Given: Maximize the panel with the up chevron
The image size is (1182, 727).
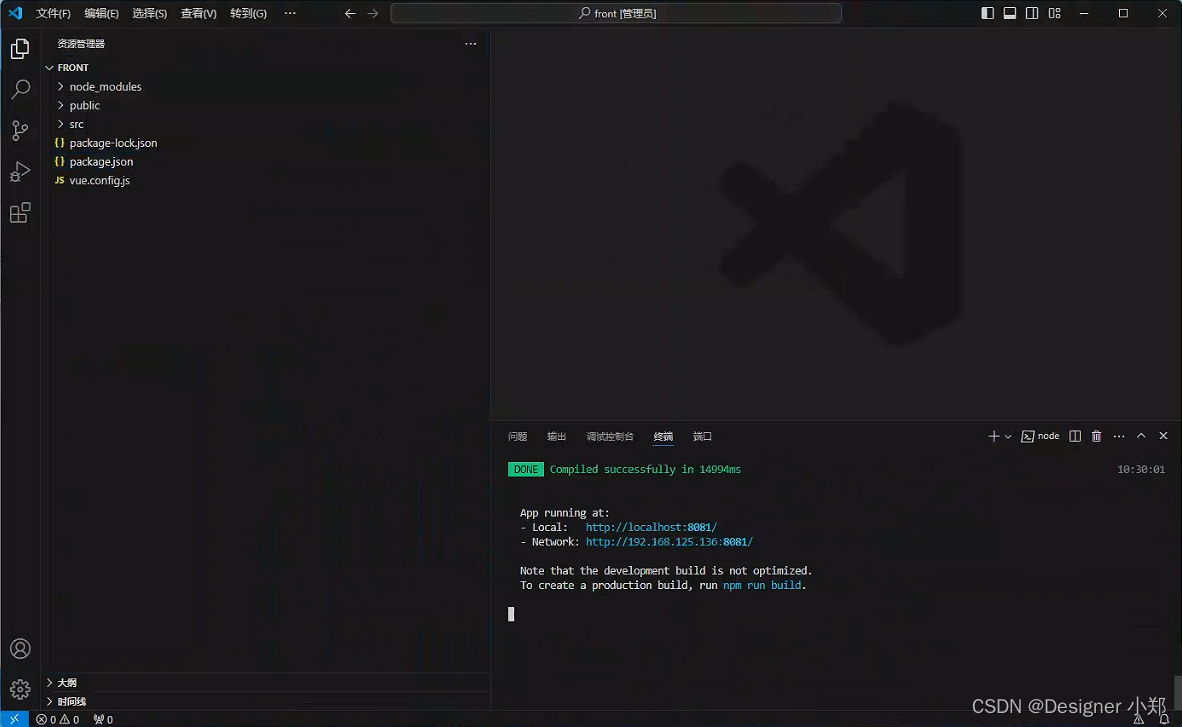Looking at the screenshot, I should tap(1141, 436).
